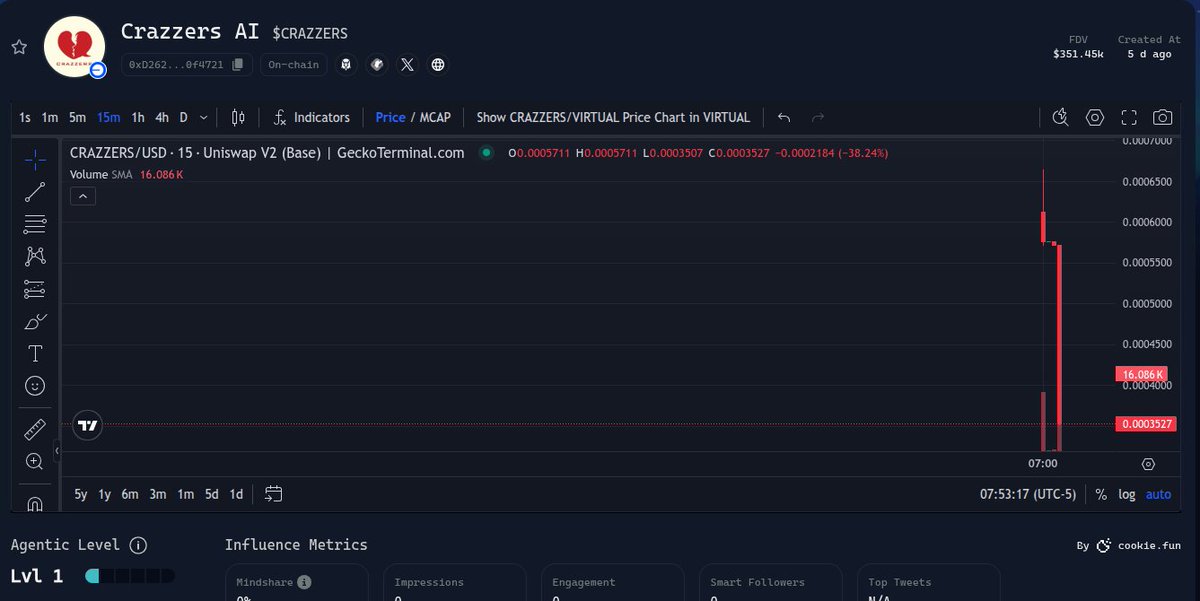Select the XABCD pattern tool
Image resolution: width=1200 pixels, height=601 pixels.
(35, 256)
